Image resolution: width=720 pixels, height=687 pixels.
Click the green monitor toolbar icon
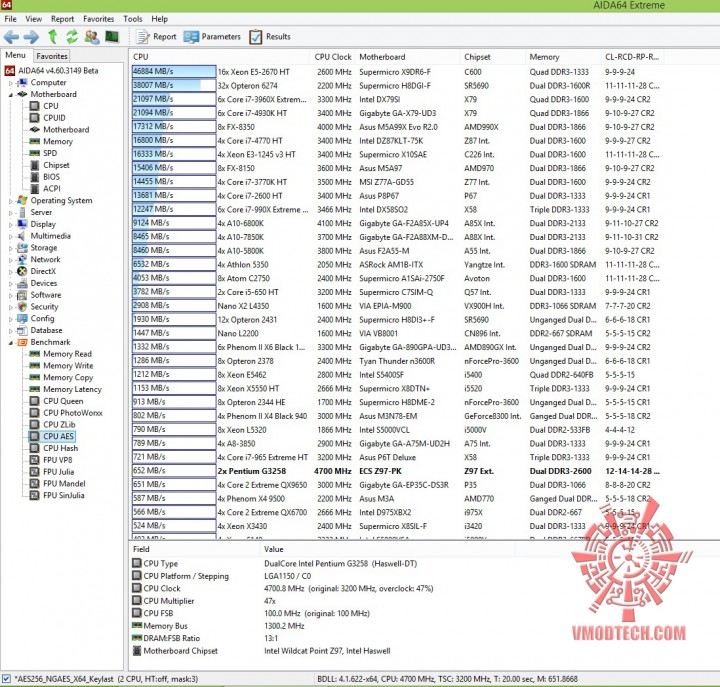click(112, 36)
